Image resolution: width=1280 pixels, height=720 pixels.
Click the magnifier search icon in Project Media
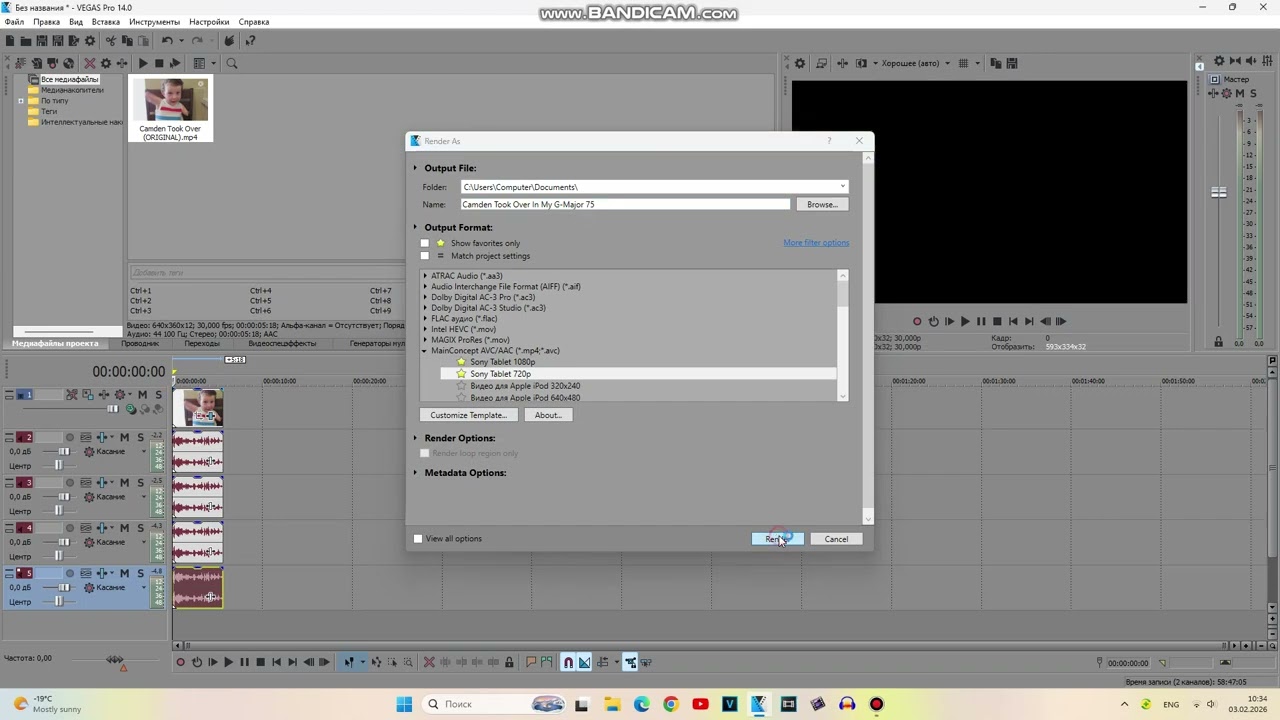232,63
